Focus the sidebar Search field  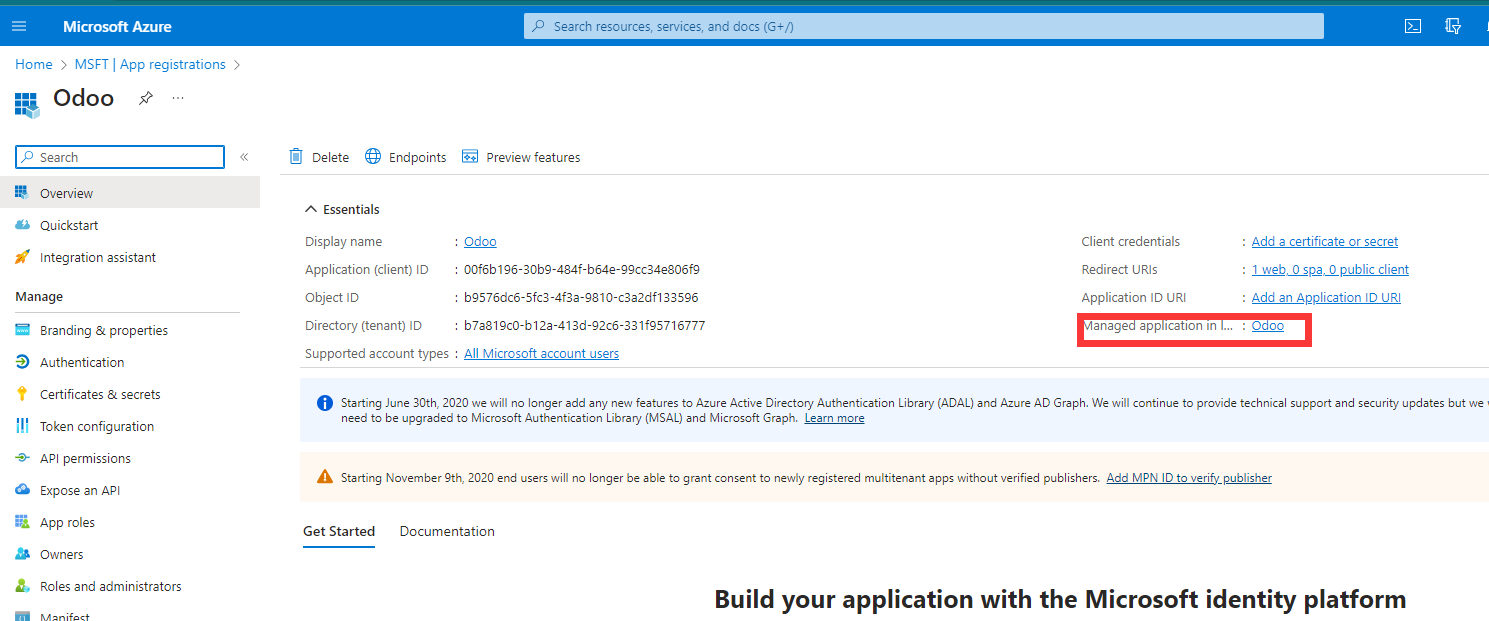point(120,157)
